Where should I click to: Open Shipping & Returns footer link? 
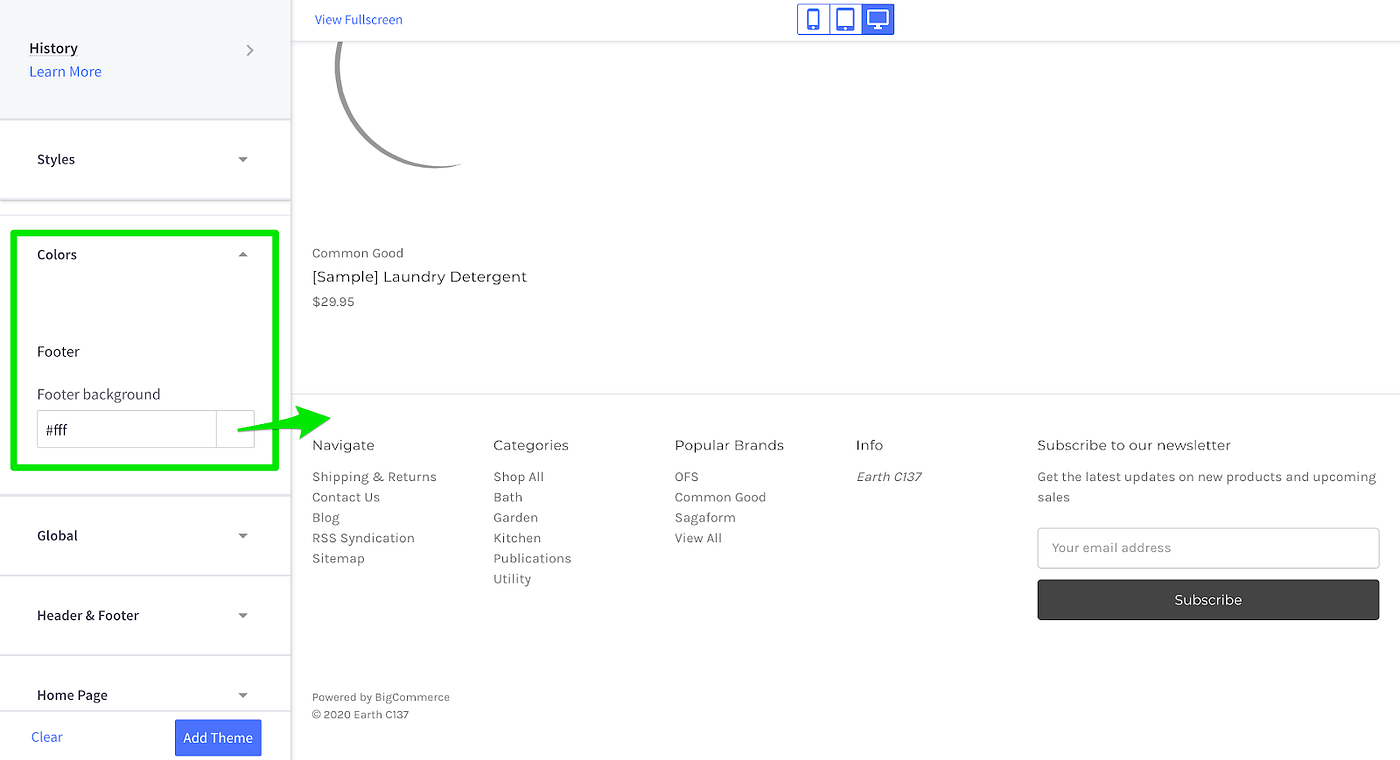374,477
